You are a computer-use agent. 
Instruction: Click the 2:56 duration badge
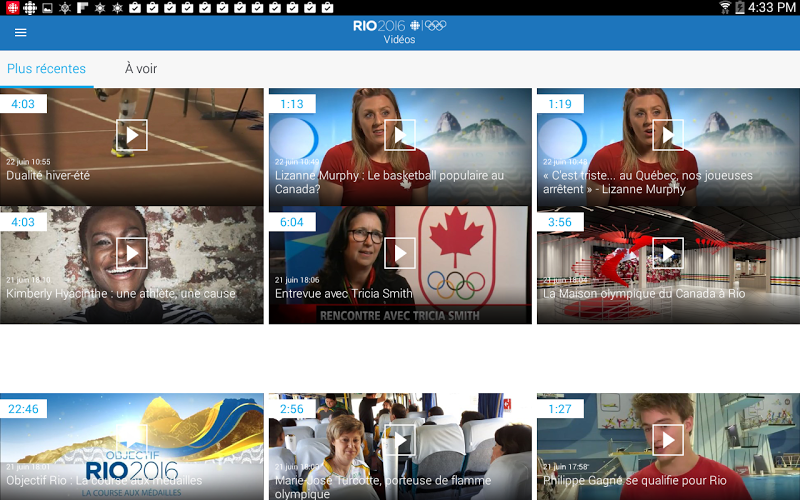tap(292, 409)
